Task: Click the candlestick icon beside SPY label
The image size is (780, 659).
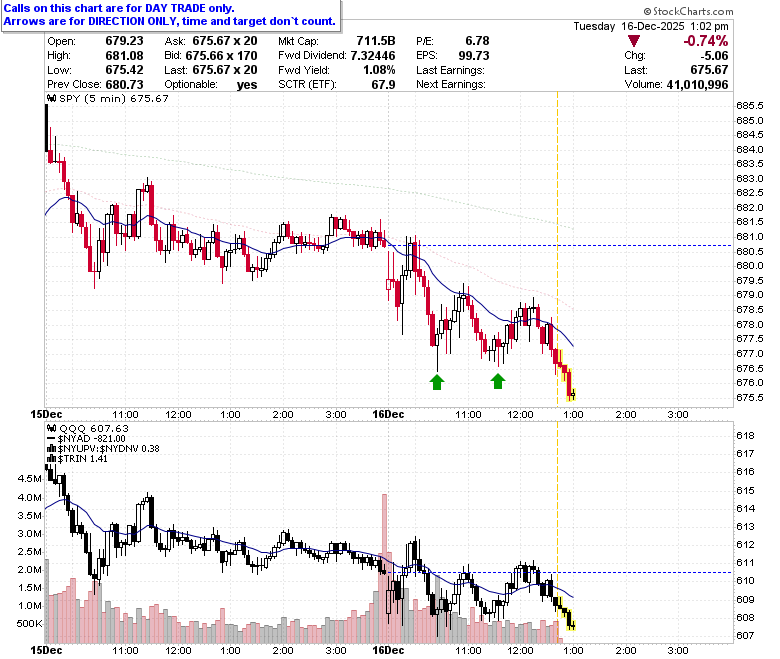Action: tap(52, 98)
